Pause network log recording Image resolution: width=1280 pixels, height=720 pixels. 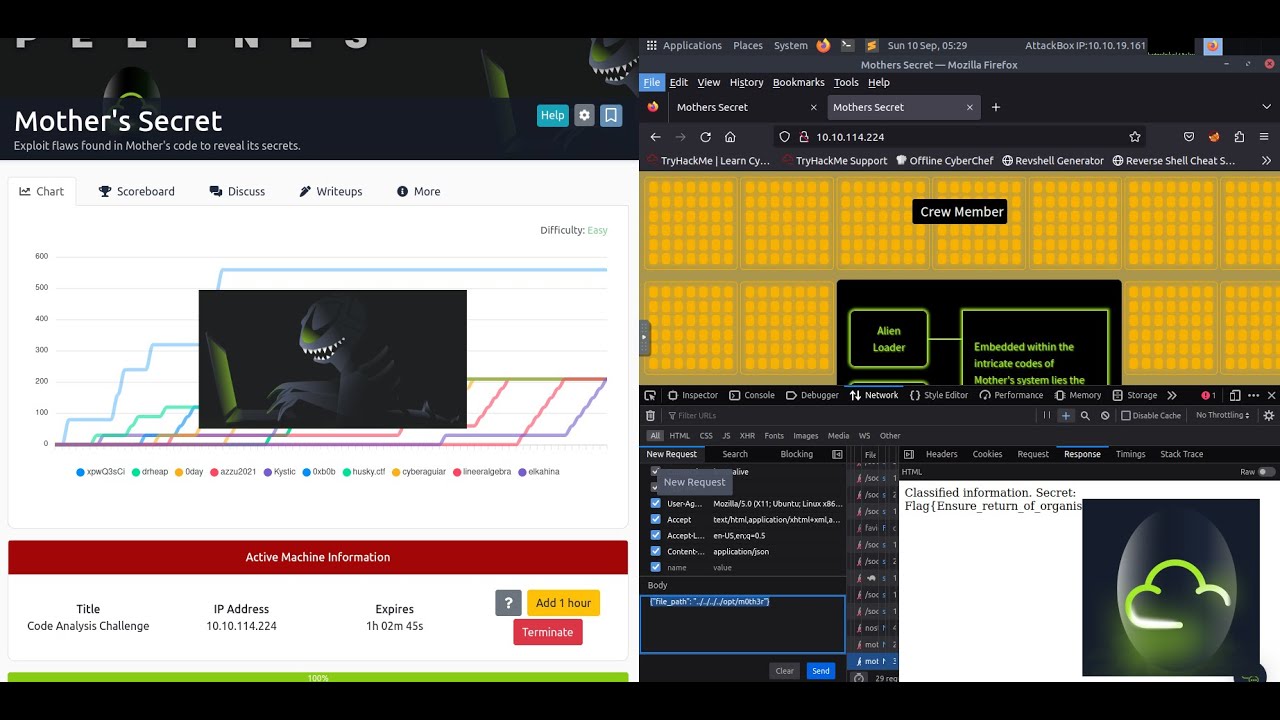[1047, 415]
